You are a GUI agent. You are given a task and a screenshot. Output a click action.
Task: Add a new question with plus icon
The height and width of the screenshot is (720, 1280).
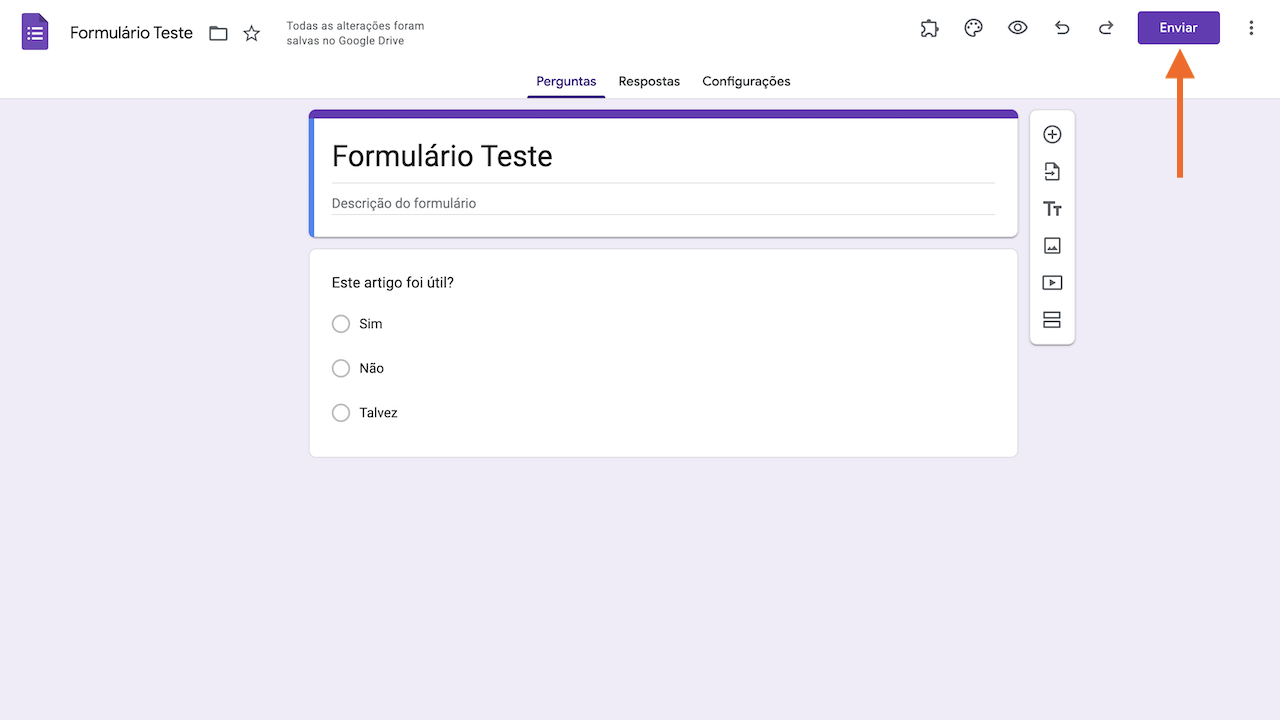(x=1052, y=135)
